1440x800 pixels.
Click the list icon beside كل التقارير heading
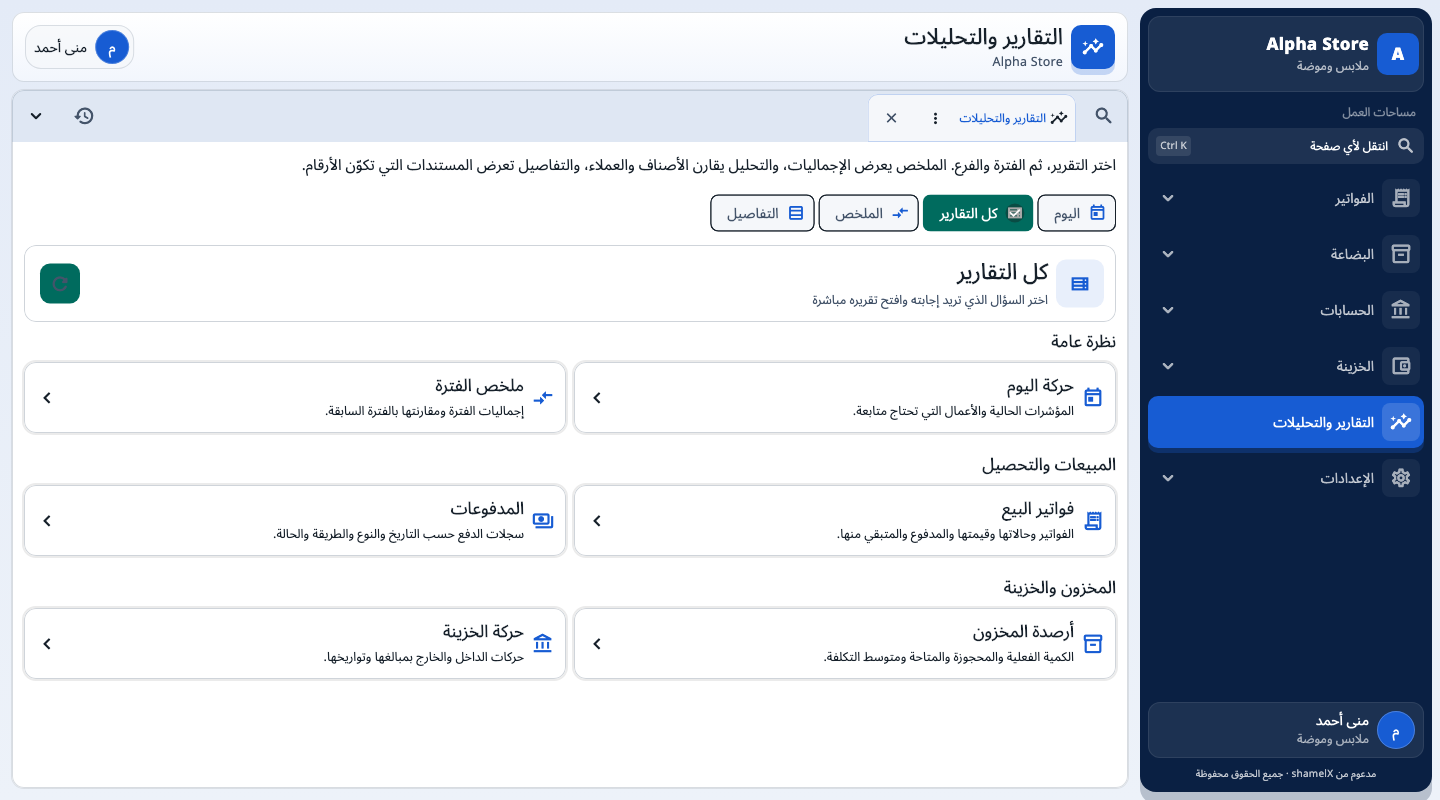tap(1080, 284)
